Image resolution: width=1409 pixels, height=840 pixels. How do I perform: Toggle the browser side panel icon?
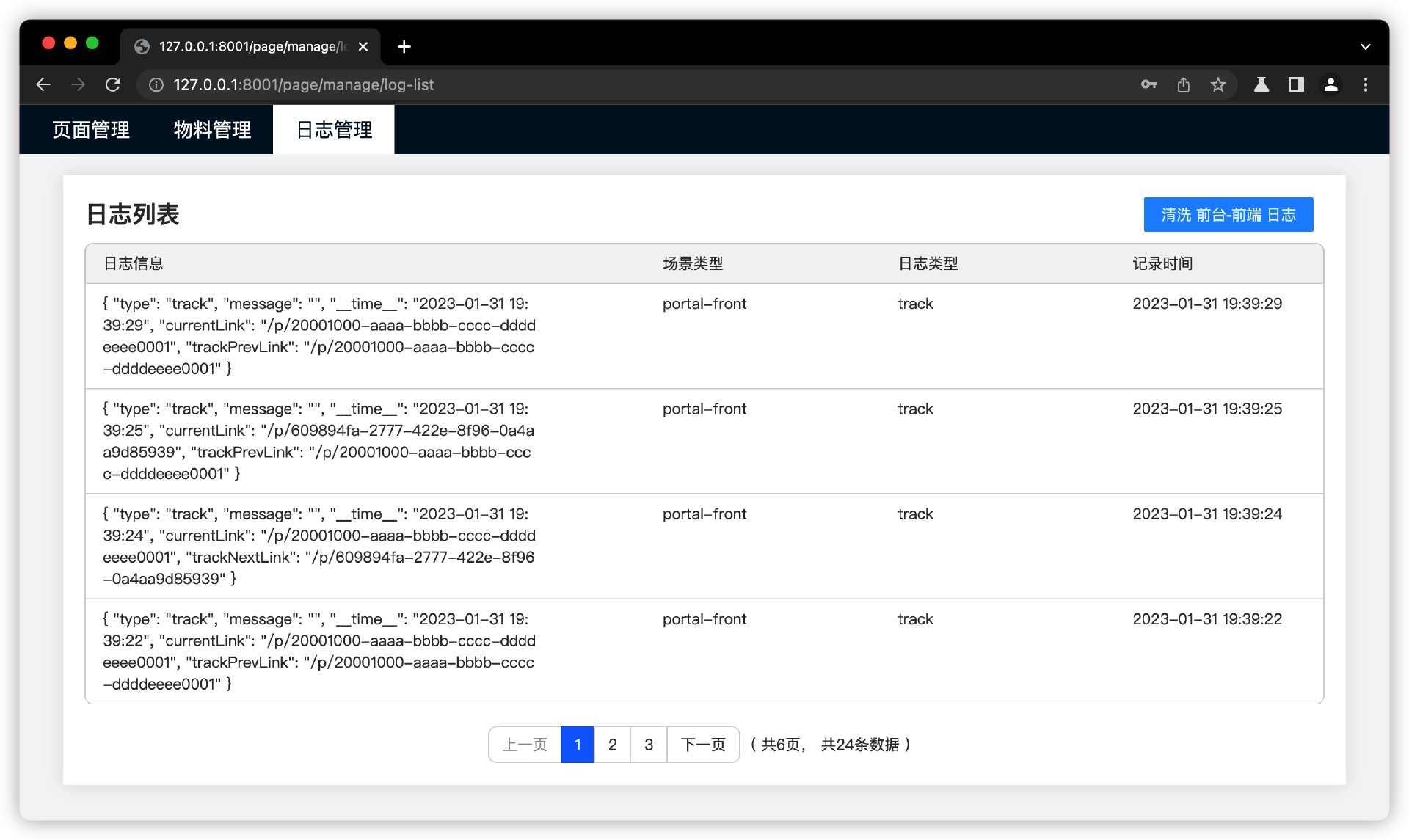[x=1296, y=85]
